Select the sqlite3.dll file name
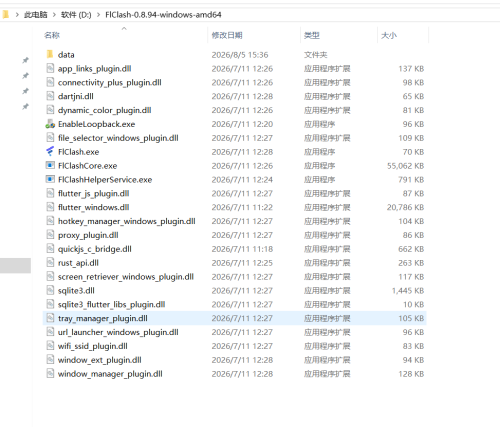Image resolution: width=500 pixels, height=427 pixels. coord(76,291)
